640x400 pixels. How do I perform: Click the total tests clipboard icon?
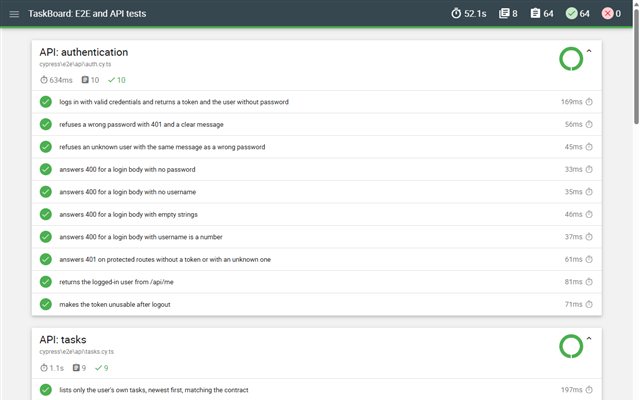(535, 13)
